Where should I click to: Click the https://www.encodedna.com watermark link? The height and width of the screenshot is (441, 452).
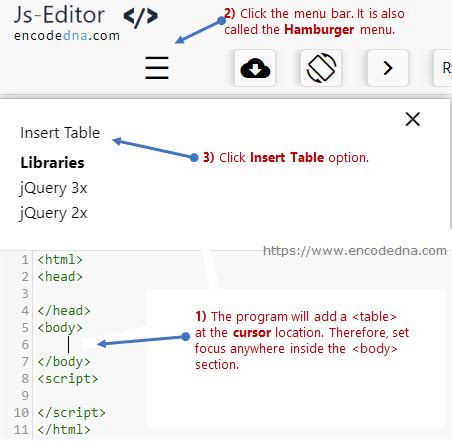click(355, 251)
